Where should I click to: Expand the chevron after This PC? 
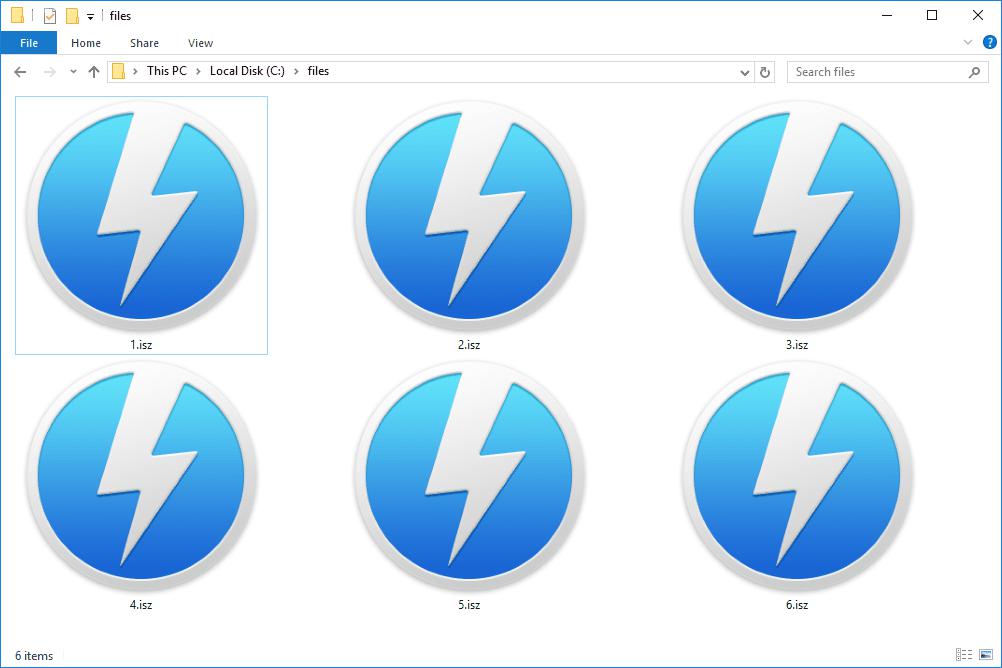198,72
